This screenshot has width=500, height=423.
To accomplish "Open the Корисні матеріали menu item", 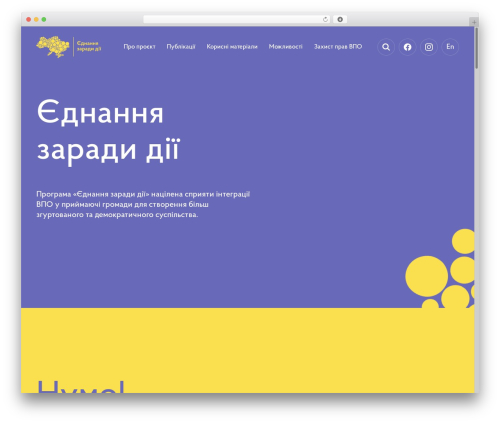I will click(232, 47).
